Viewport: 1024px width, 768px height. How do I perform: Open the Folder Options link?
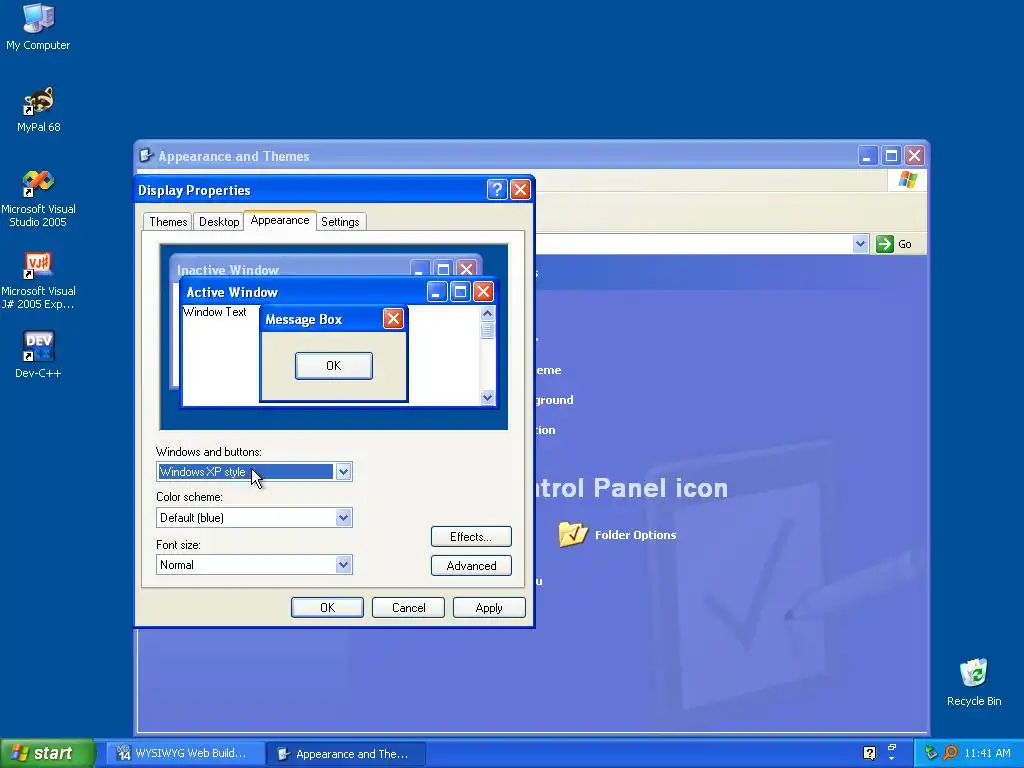pyautogui.click(x=635, y=535)
